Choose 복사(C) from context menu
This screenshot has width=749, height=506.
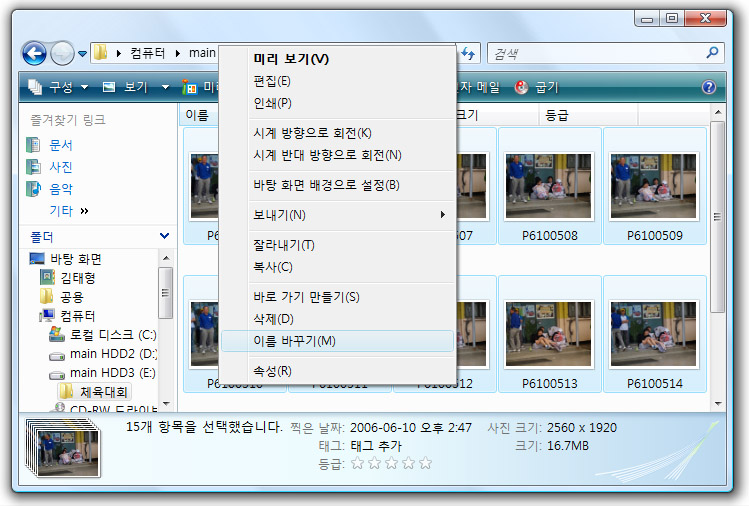click(x=337, y=267)
